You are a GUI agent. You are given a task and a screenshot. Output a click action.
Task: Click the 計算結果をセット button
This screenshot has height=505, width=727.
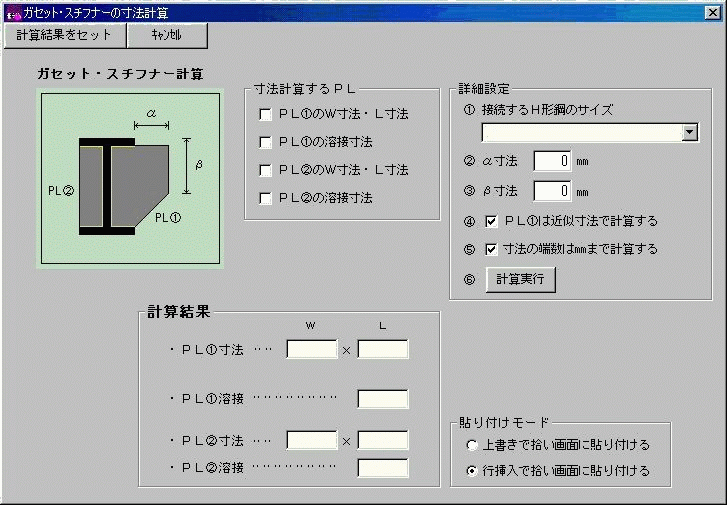pyautogui.click(x=65, y=35)
